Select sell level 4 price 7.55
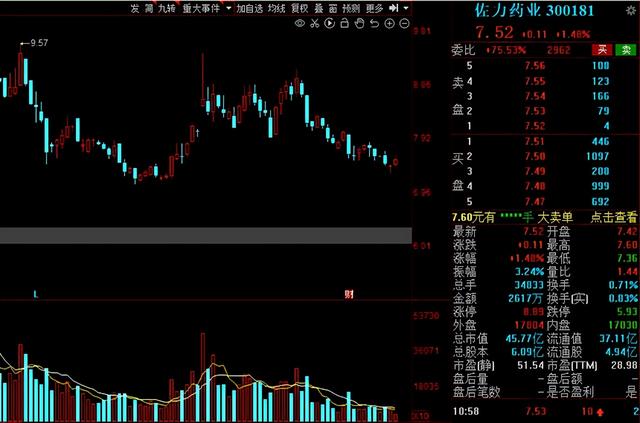This screenshot has width=640, height=423. 535,81
